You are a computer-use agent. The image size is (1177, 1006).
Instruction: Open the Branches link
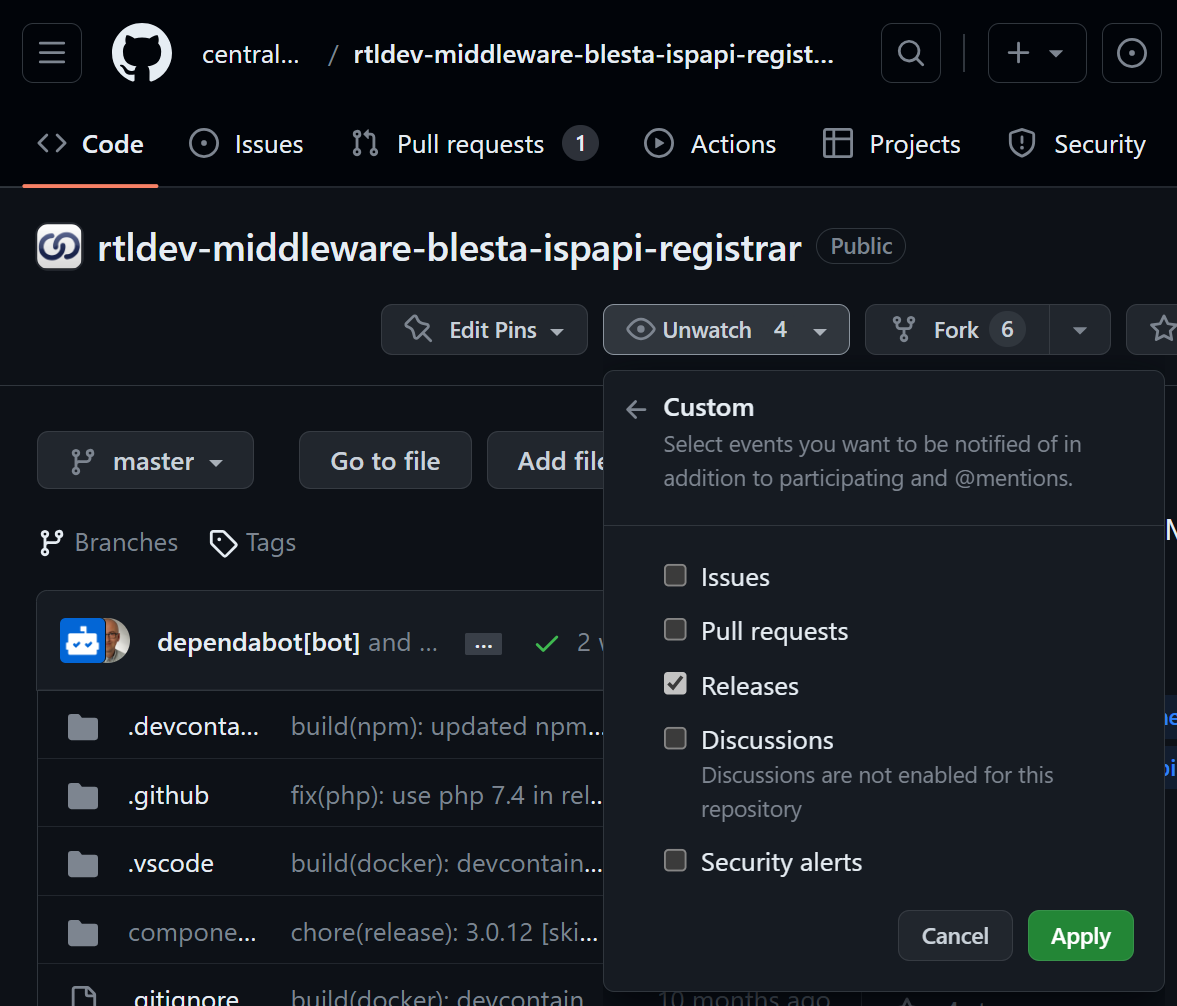click(x=109, y=542)
